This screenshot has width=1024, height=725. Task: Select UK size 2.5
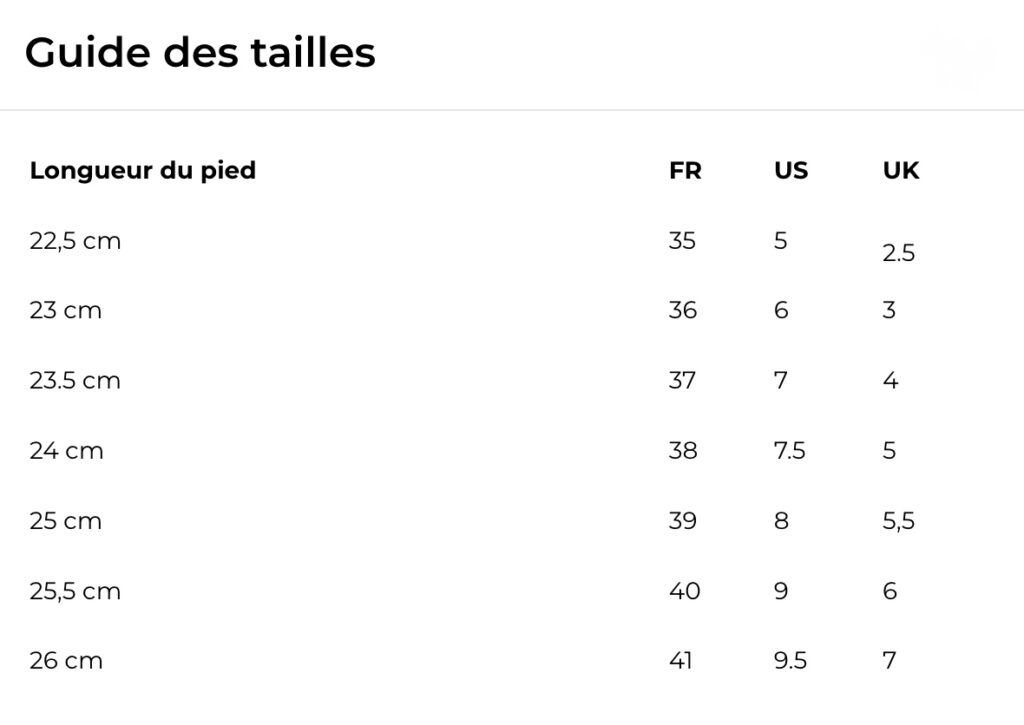click(899, 254)
